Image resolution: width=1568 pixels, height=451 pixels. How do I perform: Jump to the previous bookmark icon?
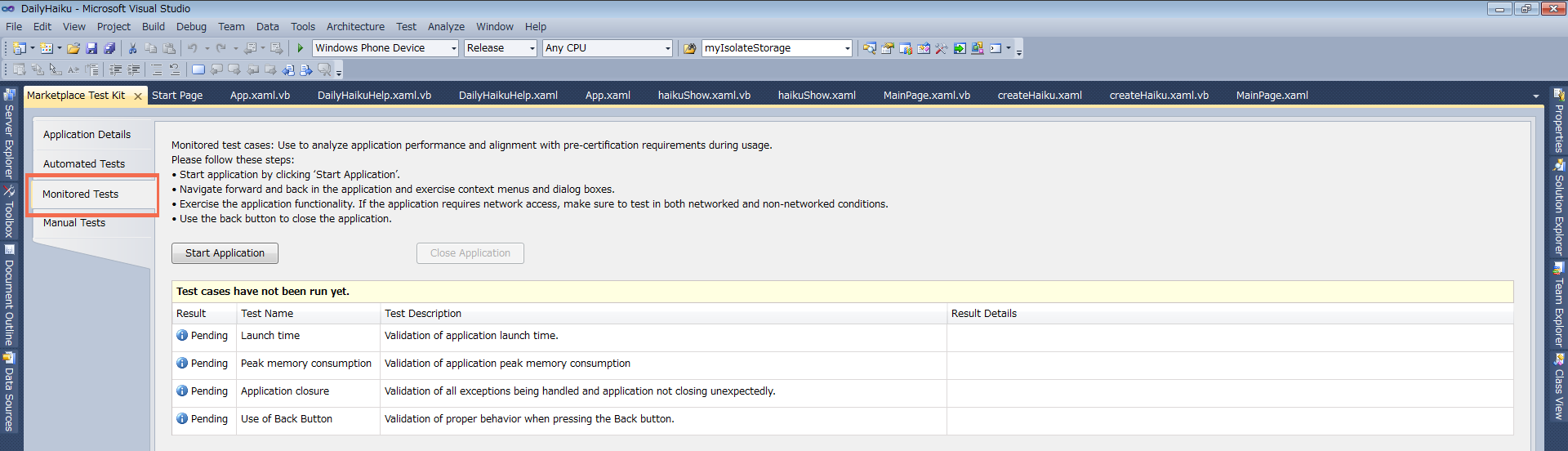tap(216, 69)
